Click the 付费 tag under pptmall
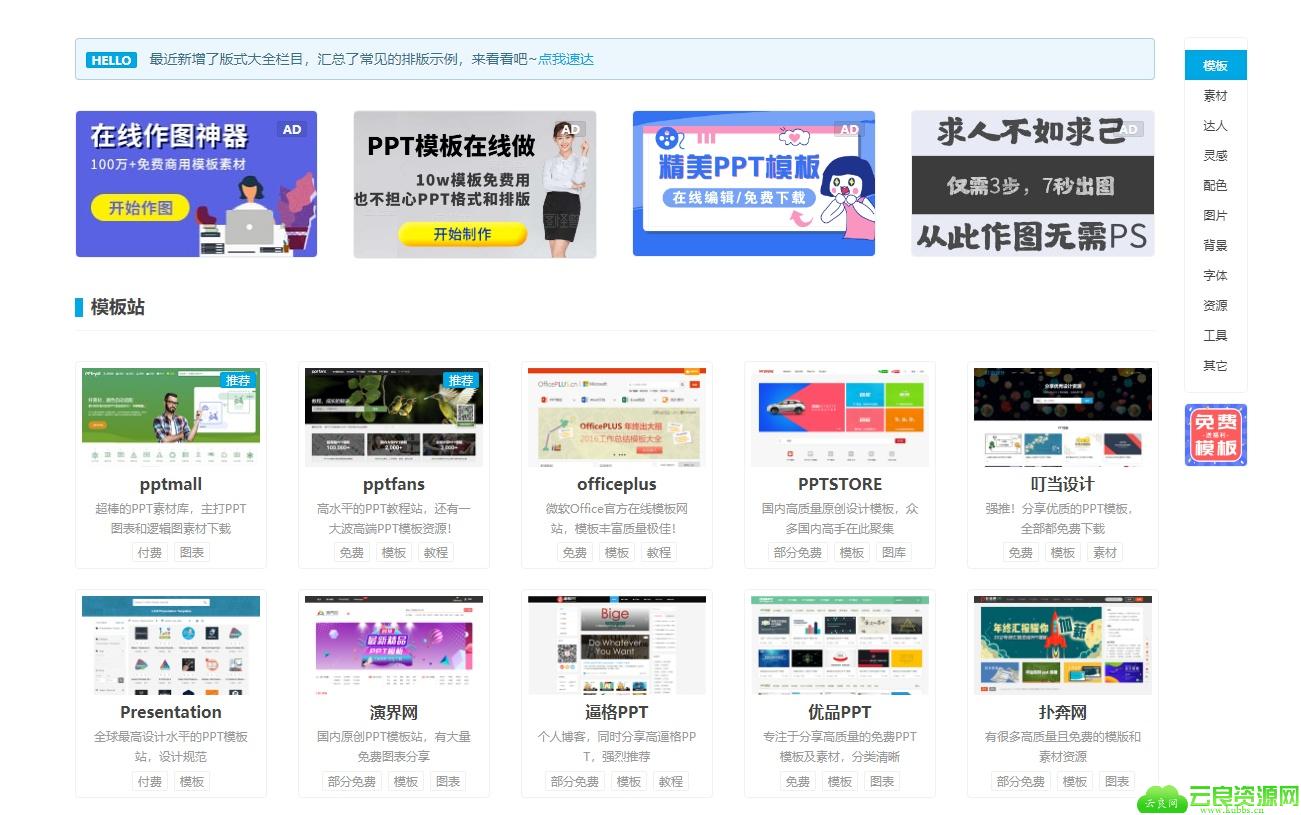The width and height of the screenshot is (1301, 815). (x=149, y=552)
